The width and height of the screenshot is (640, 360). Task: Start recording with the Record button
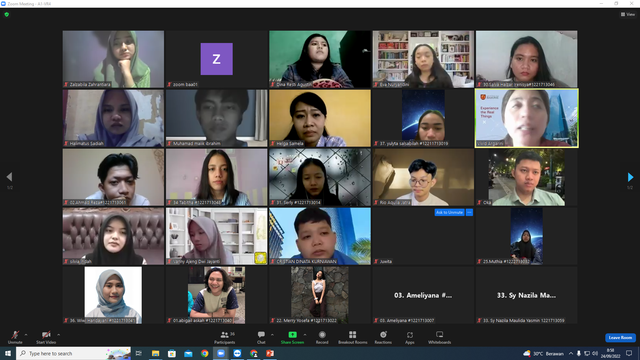coord(322,337)
